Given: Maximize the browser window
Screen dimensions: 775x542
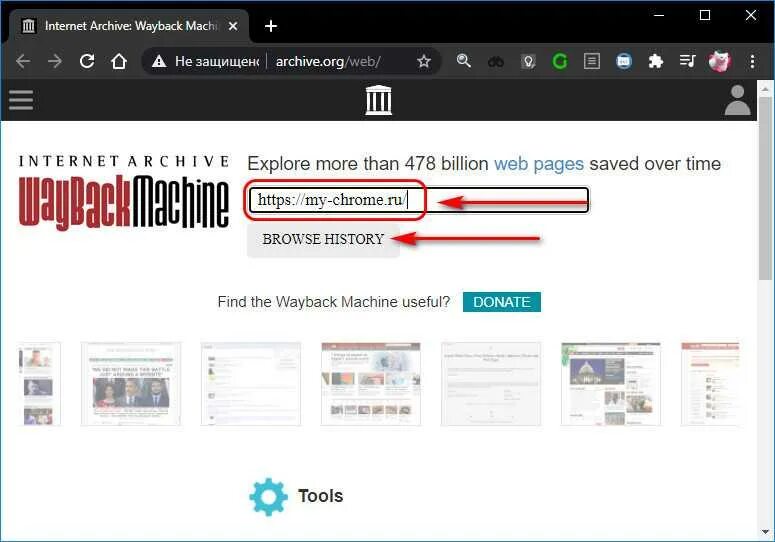Looking at the screenshot, I should tap(705, 15).
